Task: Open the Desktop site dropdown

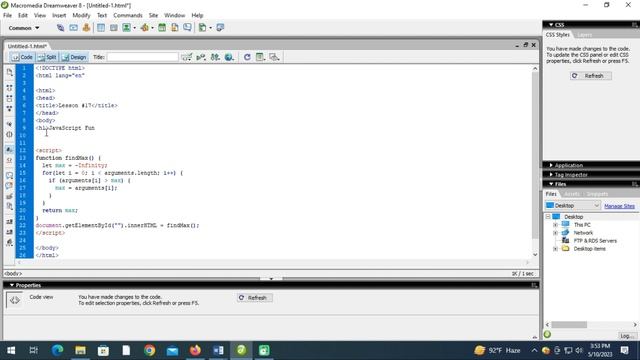Action: tap(573, 206)
